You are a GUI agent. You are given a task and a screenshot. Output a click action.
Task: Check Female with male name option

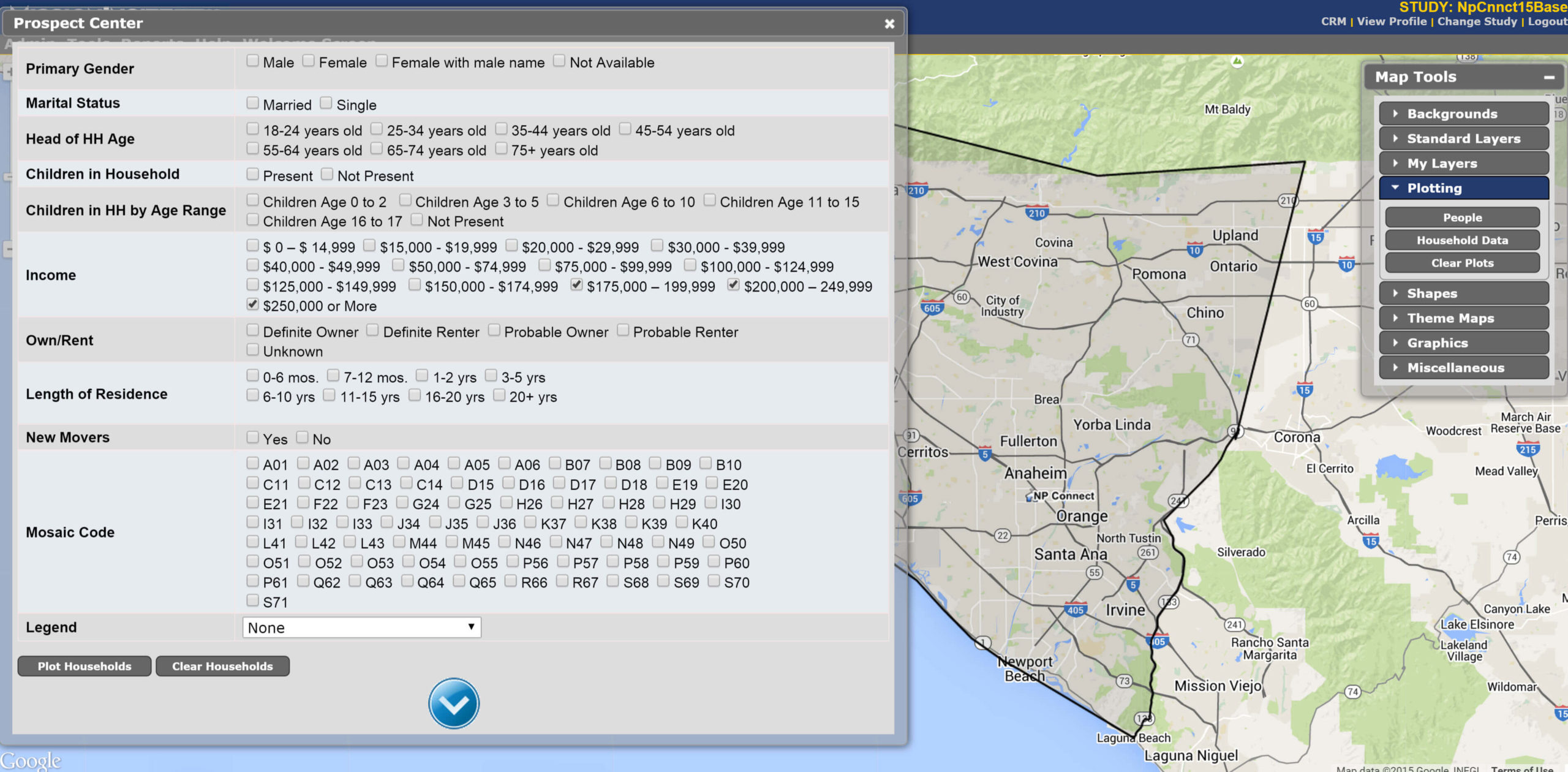click(x=381, y=61)
